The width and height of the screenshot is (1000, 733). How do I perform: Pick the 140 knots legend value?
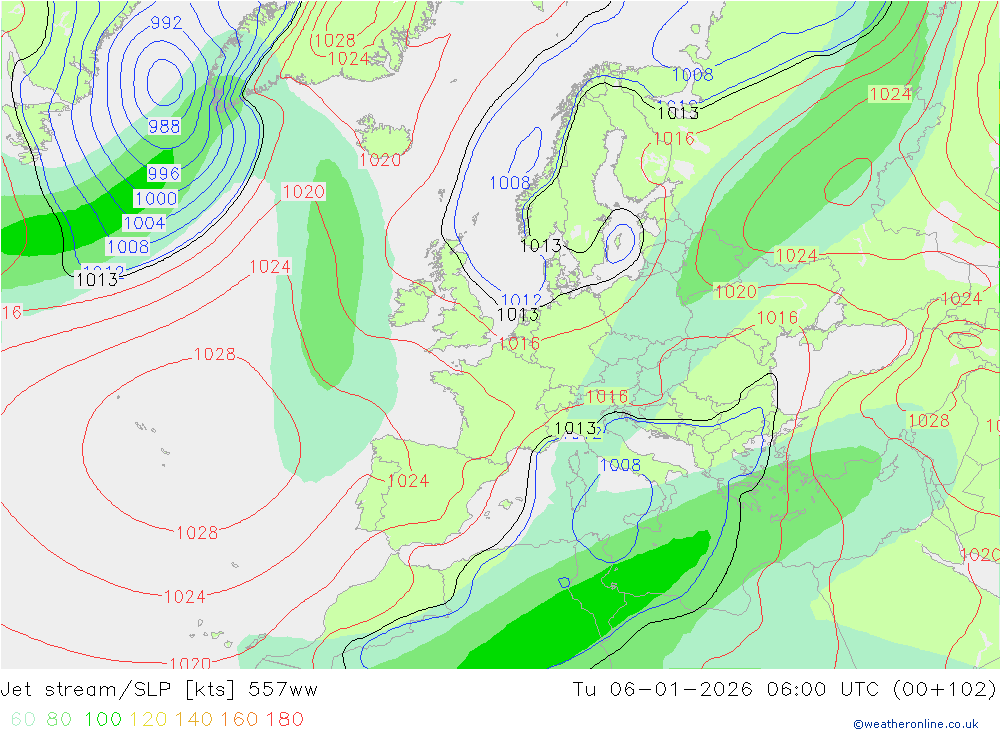194,719
